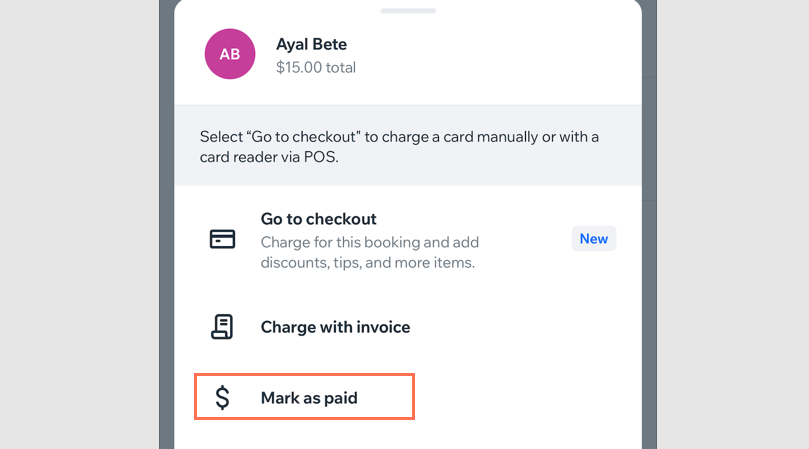Click empty header space right of Ayal Bete
The image size is (809, 449).
[x=500, y=55]
